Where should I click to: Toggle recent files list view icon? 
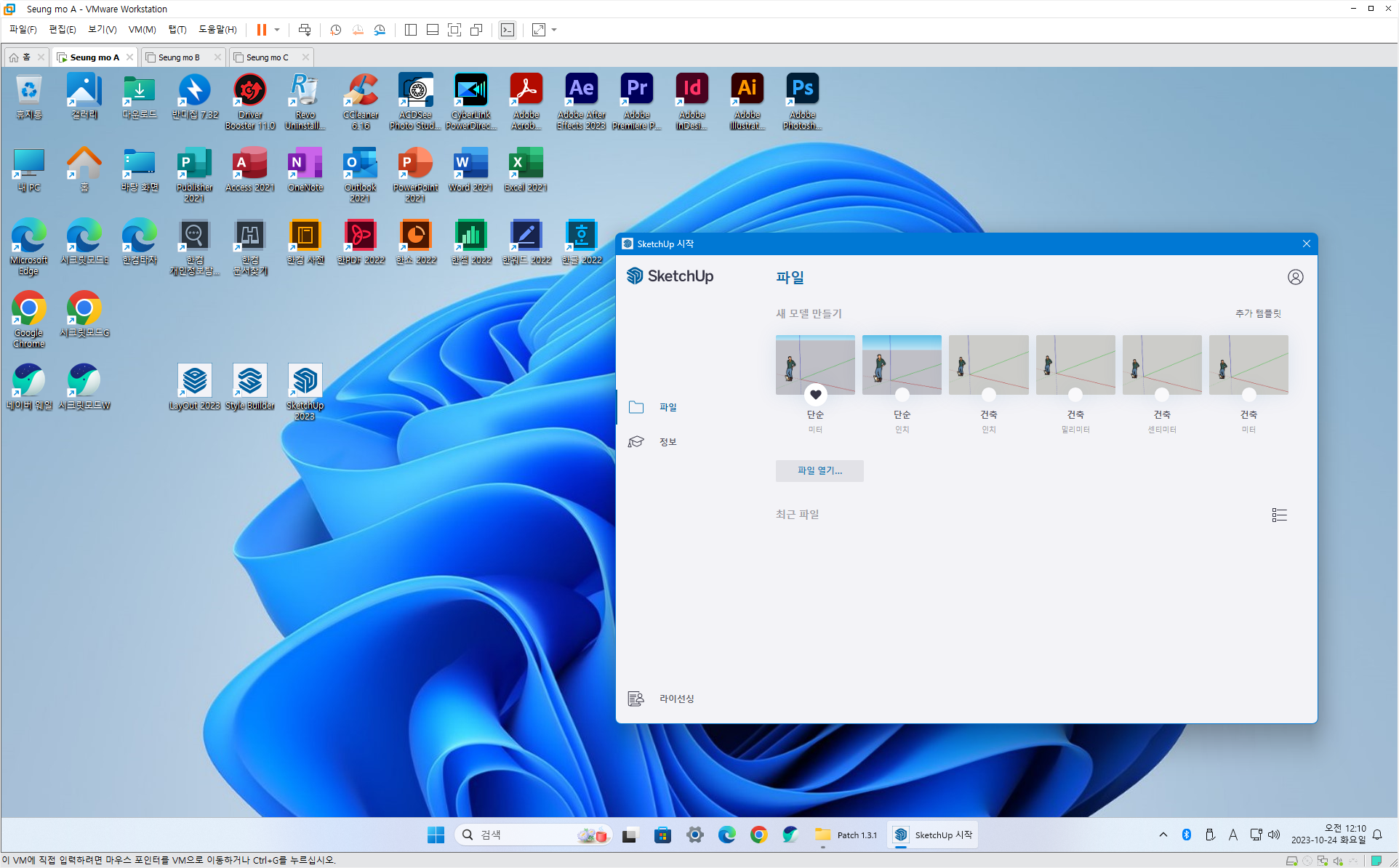click(1279, 515)
